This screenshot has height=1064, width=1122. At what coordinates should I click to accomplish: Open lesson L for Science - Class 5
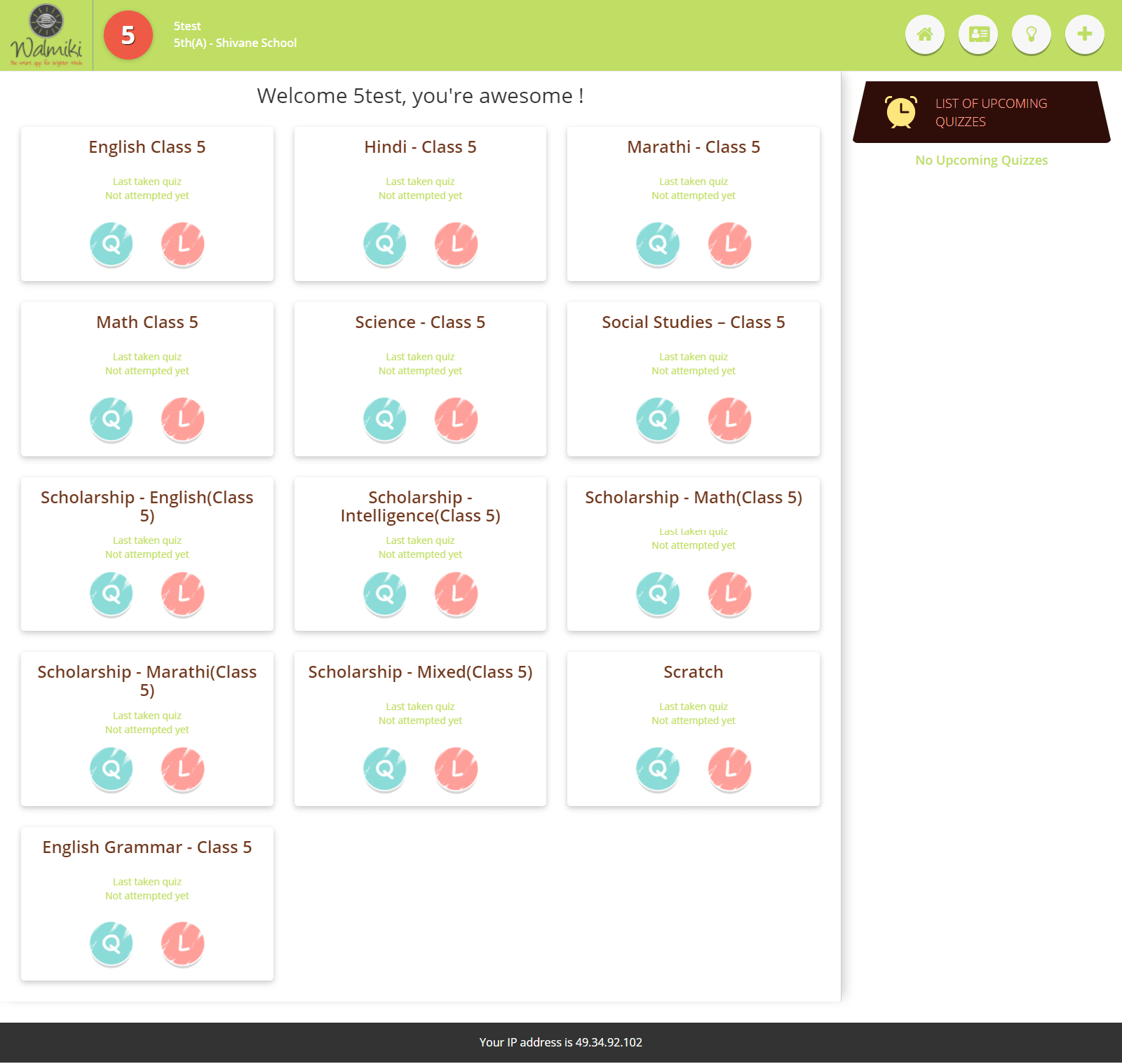[457, 419]
